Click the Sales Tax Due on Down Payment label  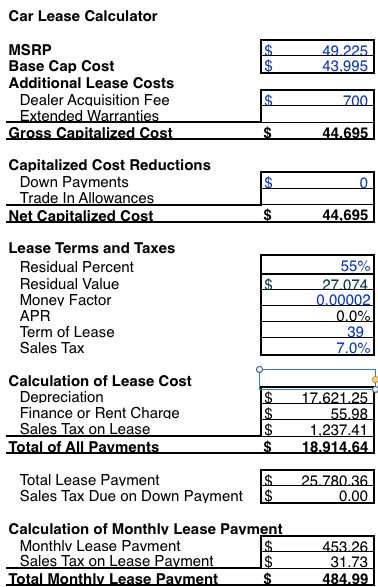[131, 496]
